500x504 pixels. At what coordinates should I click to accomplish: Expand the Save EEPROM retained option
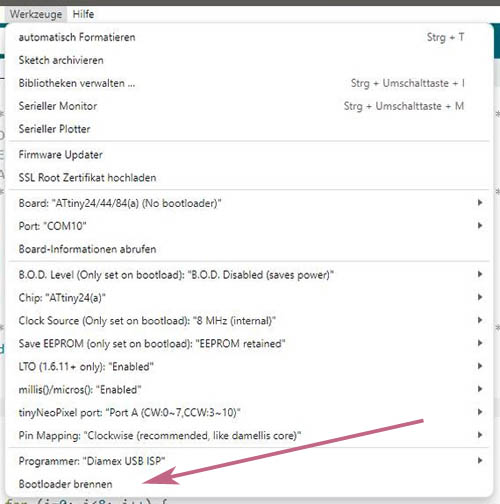249,343
